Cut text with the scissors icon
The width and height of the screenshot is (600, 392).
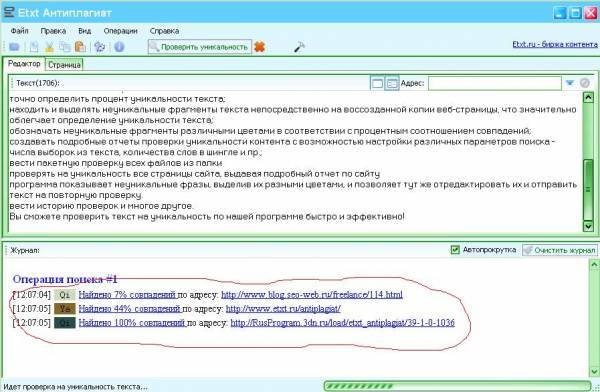[49, 47]
